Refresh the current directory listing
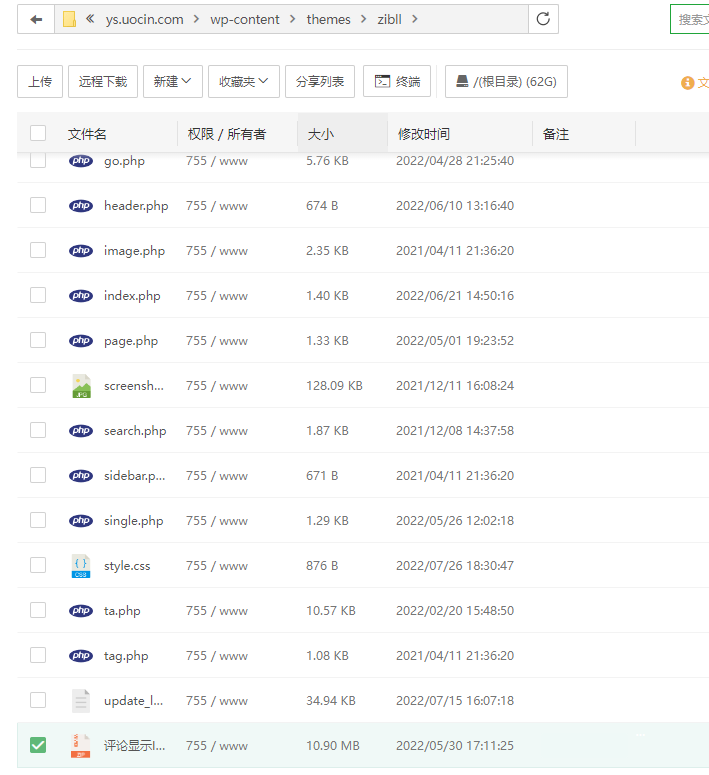 (543, 19)
